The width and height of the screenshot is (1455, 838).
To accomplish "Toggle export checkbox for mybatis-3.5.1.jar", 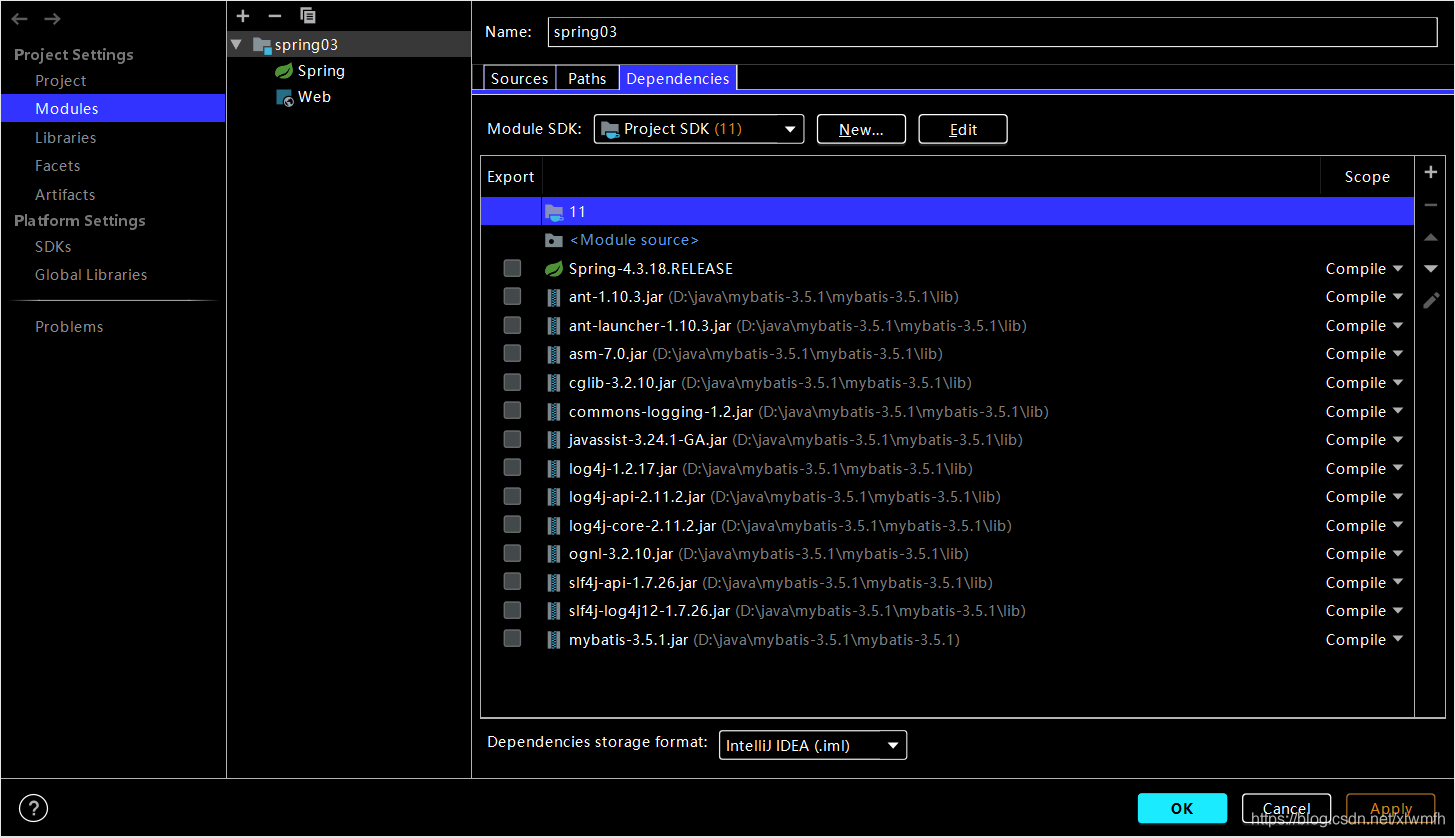I will click(x=512, y=638).
